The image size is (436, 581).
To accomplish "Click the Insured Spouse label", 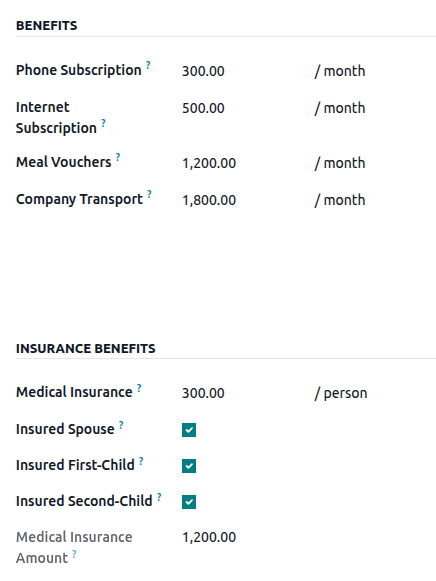I will click(x=65, y=429).
